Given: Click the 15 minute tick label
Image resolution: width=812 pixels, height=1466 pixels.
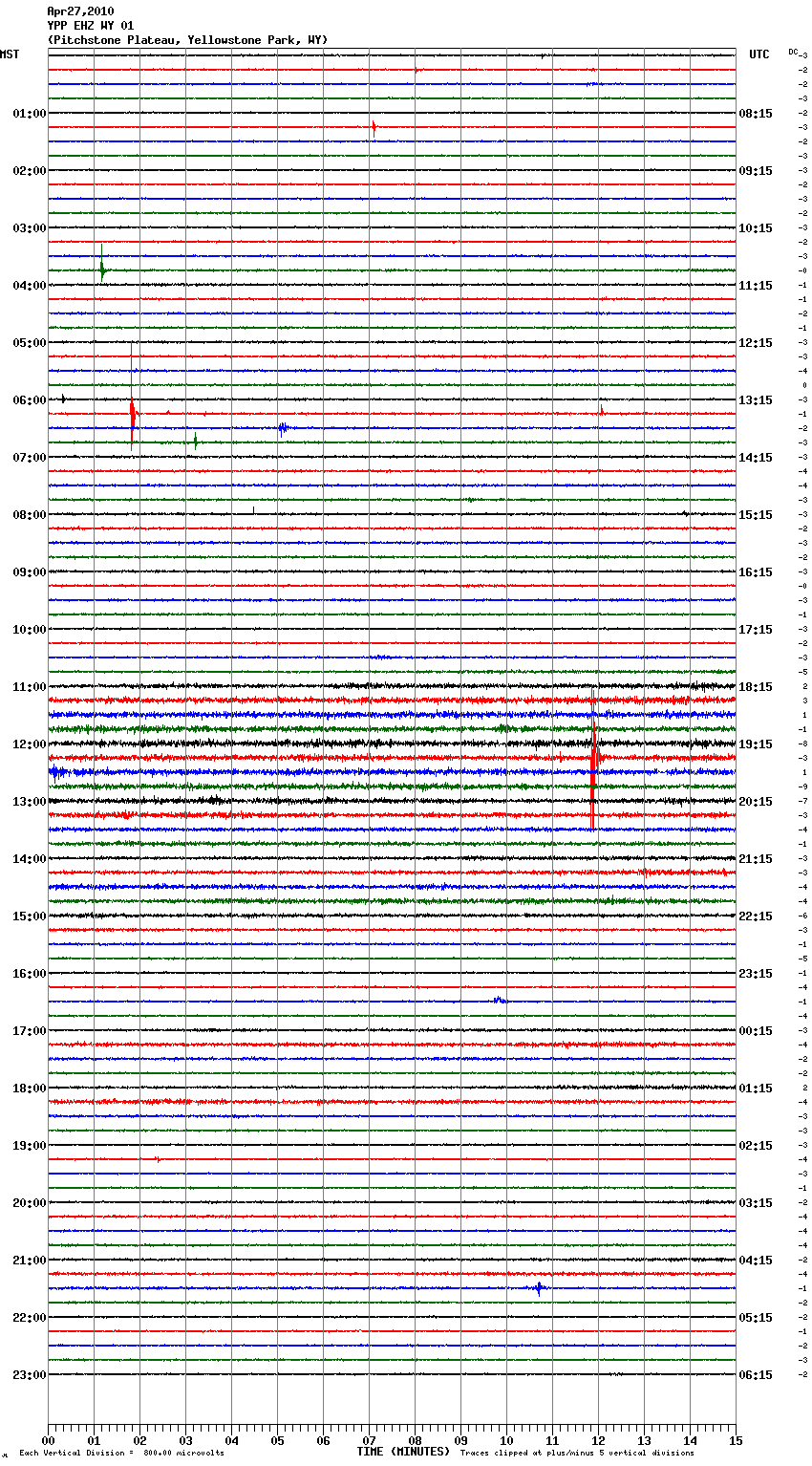Looking at the screenshot, I should click(x=736, y=1440).
